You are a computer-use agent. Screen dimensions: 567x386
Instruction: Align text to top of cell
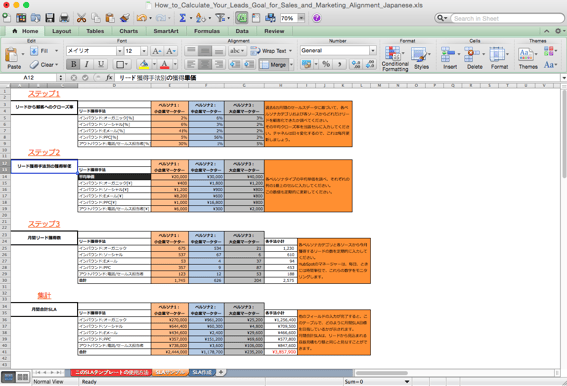191,51
